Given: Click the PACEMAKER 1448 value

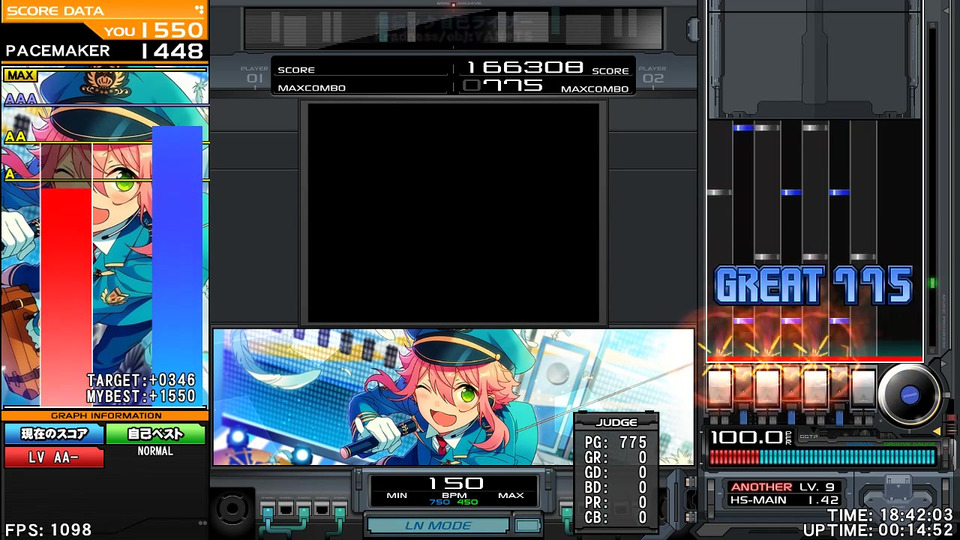Looking at the screenshot, I should click(x=104, y=51).
